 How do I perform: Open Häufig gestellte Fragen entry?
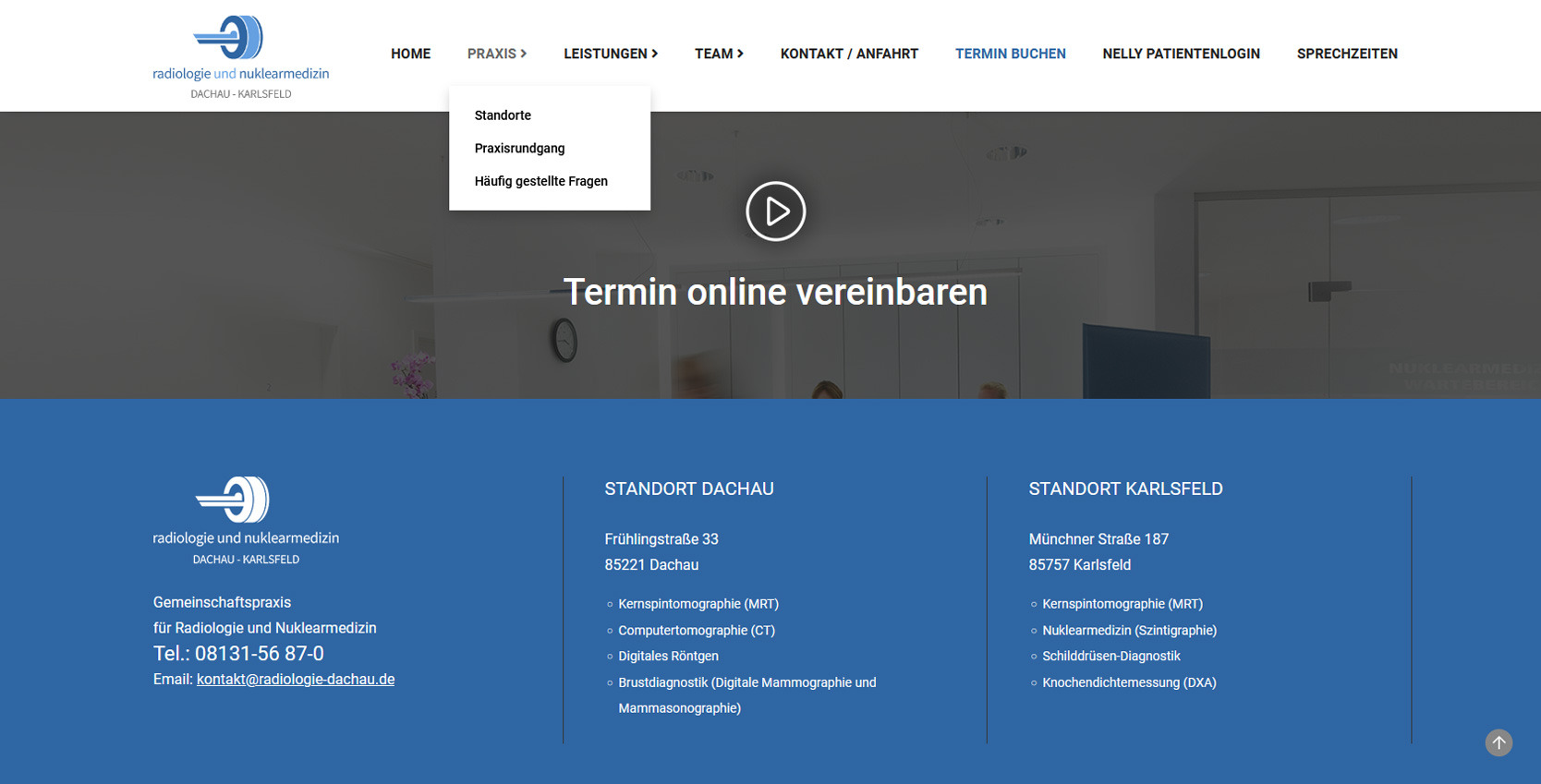click(x=540, y=181)
